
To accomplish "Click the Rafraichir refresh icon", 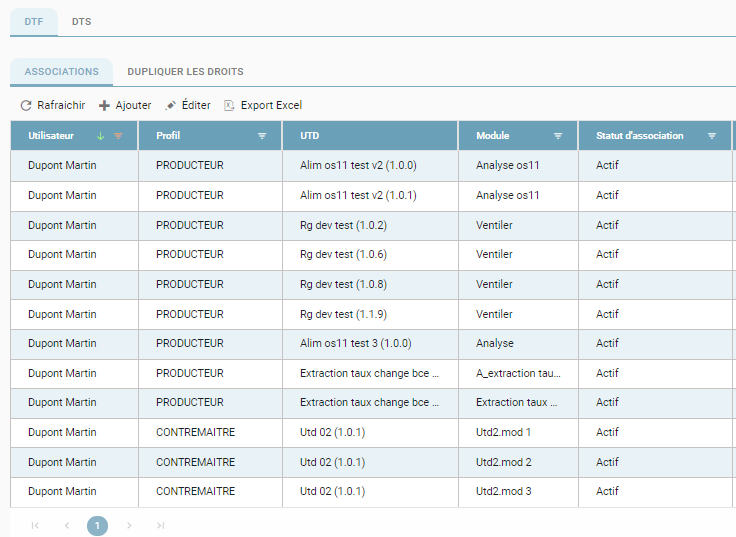I will pyautogui.click(x=26, y=105).
